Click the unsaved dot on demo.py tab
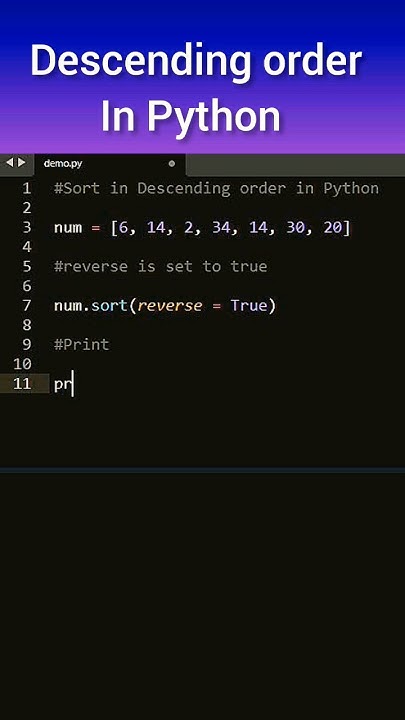405x720 pixels. (172, 163)
